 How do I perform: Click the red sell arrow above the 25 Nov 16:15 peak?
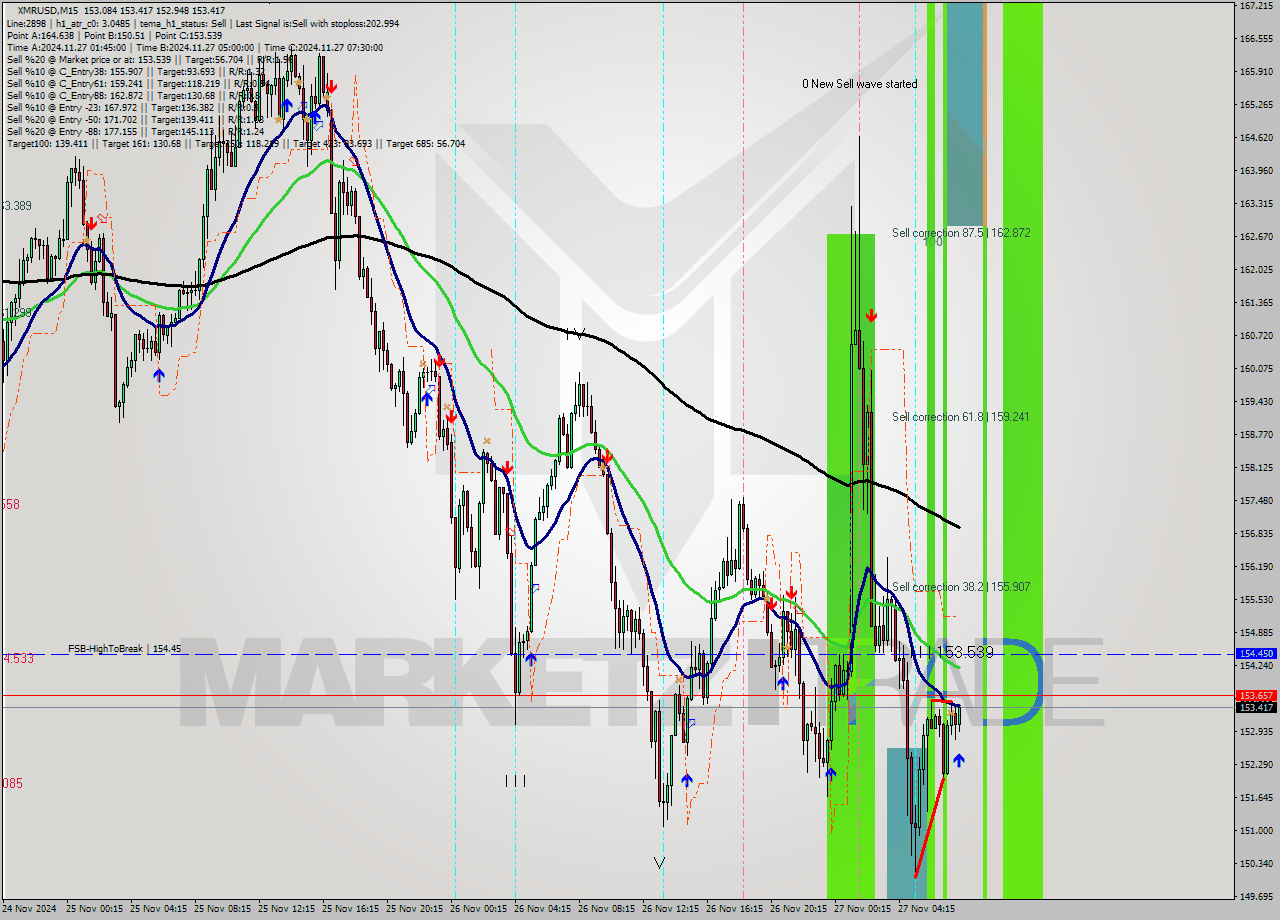tap(331, 87)
